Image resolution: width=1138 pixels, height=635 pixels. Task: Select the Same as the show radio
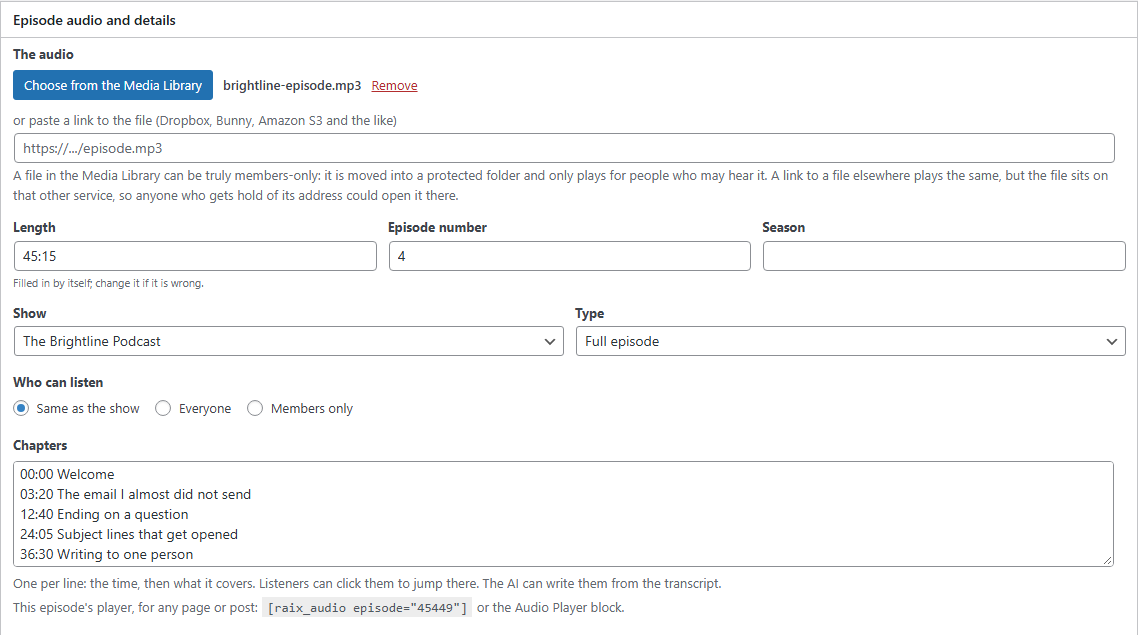click(21, 409)
